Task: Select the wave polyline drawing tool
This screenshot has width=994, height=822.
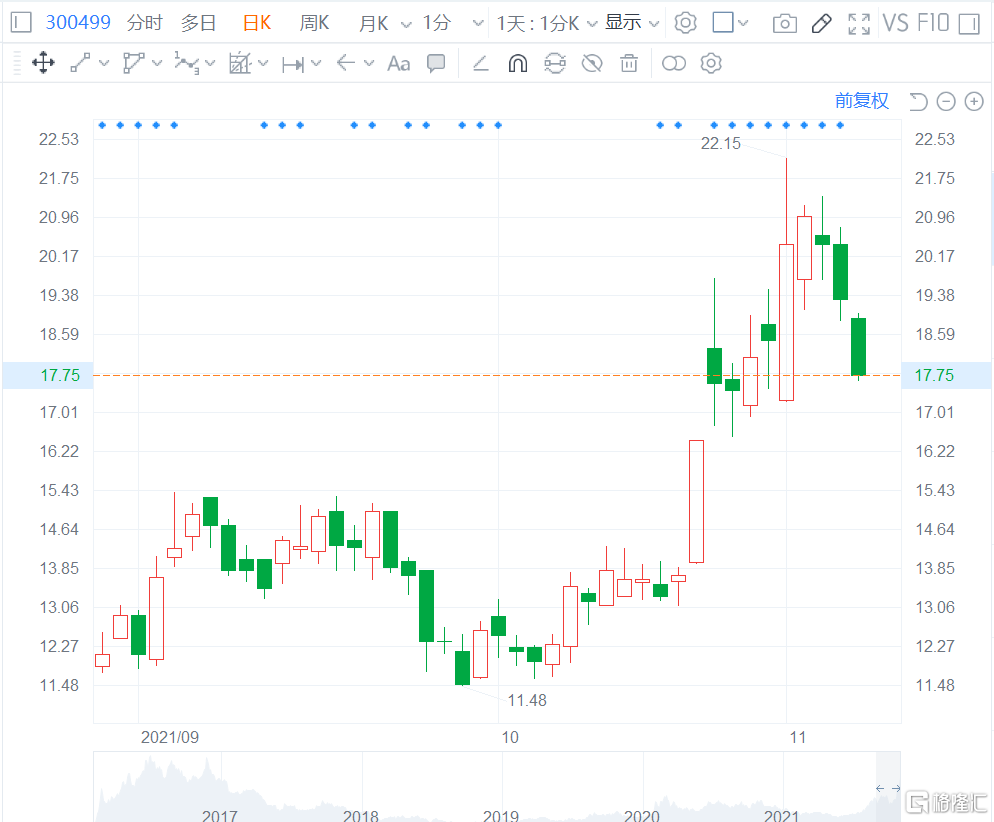Action: (x=186, y=63)
